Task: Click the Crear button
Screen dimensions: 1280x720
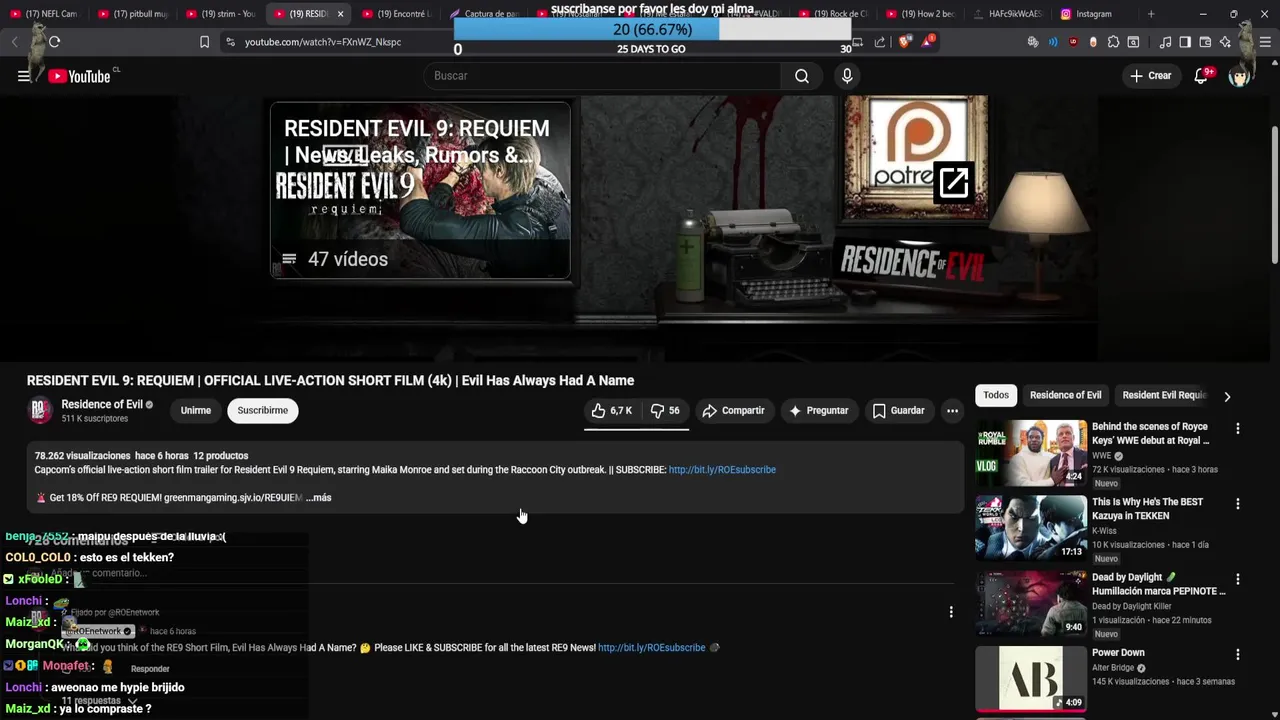Action: pyautogui.click(x=1150, y=76)
